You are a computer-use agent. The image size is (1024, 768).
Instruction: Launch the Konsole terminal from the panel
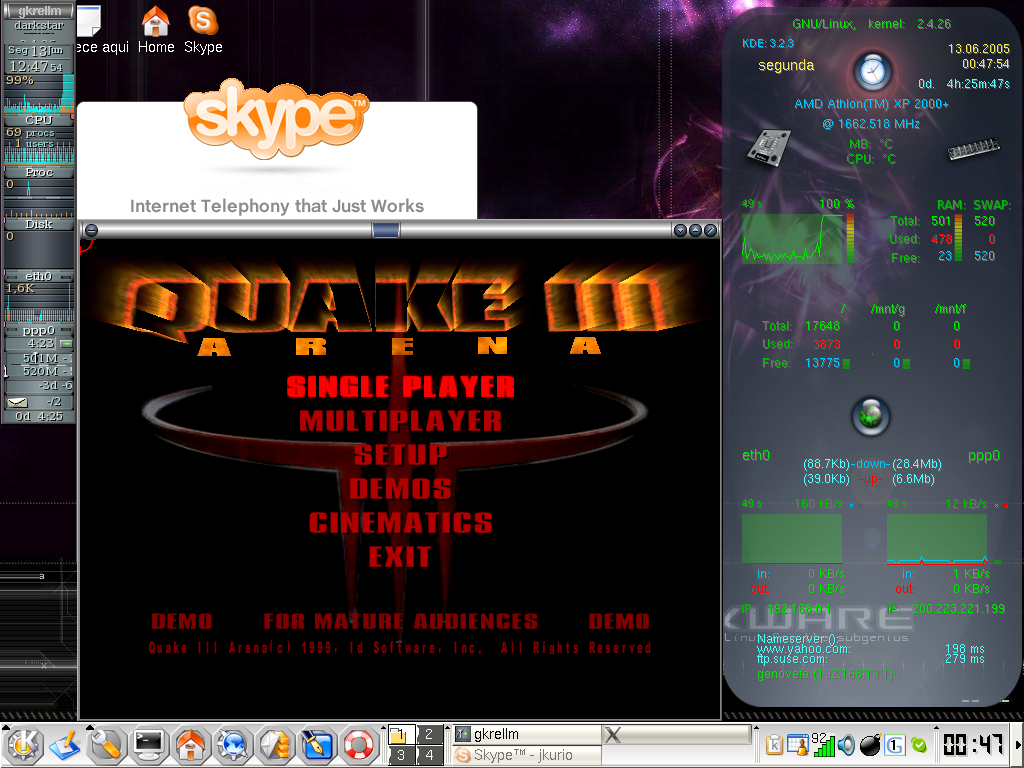click(149, 745)
